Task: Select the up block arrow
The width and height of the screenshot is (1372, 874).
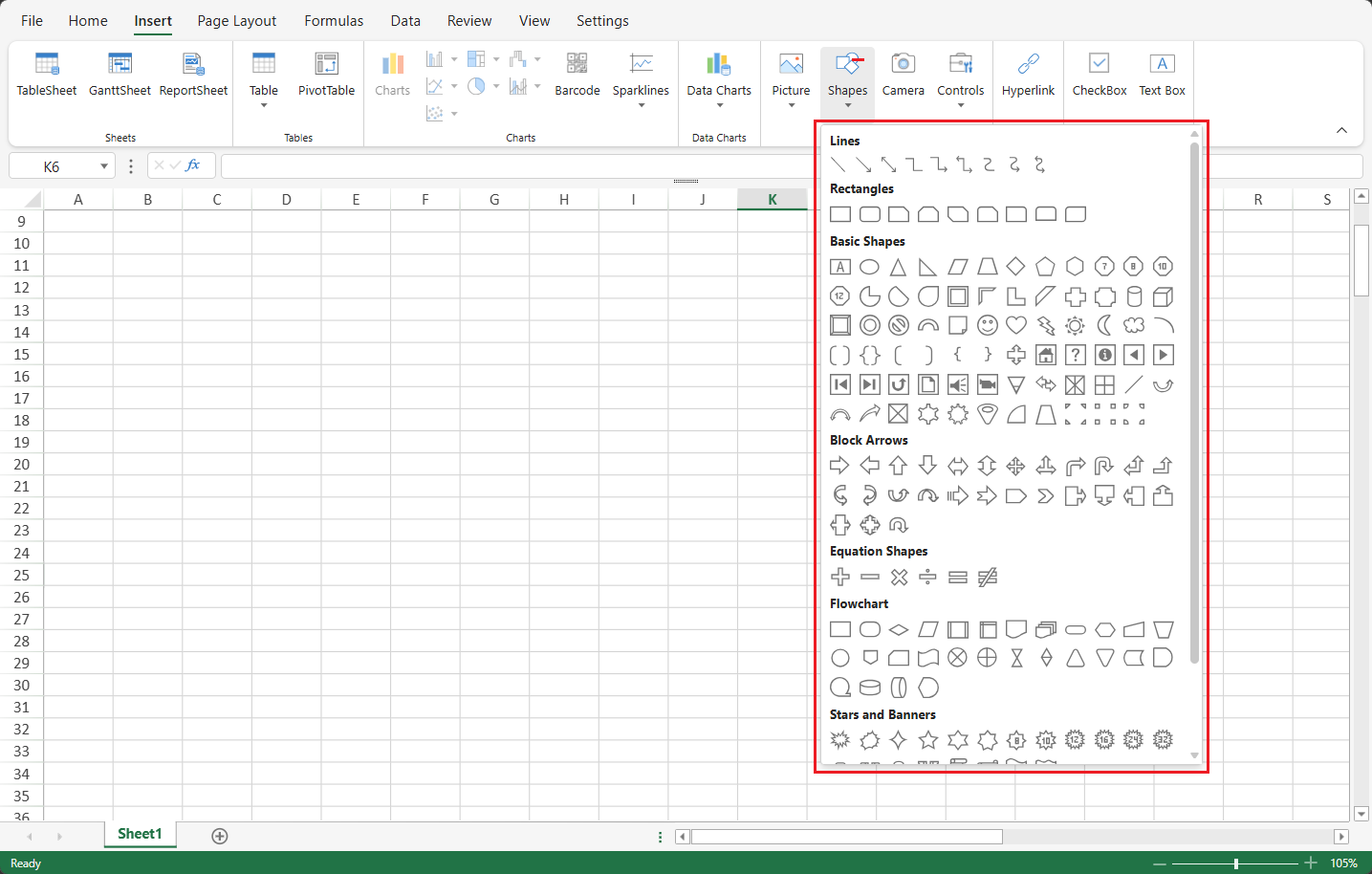Action: pyautogui.click(x=898, y=466)
